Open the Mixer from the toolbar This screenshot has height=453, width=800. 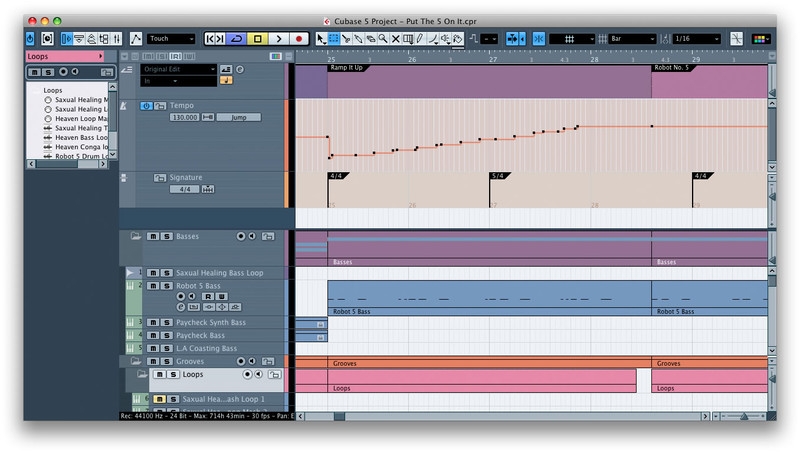coord(117,39)
